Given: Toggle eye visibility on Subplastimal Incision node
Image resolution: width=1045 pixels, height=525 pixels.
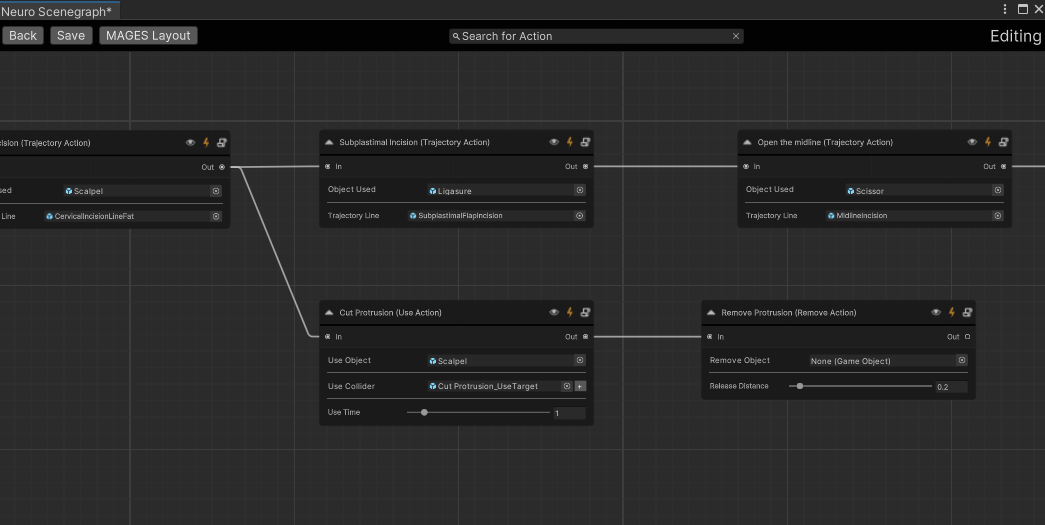Looking at the screenshot, I should click(554, 142).
